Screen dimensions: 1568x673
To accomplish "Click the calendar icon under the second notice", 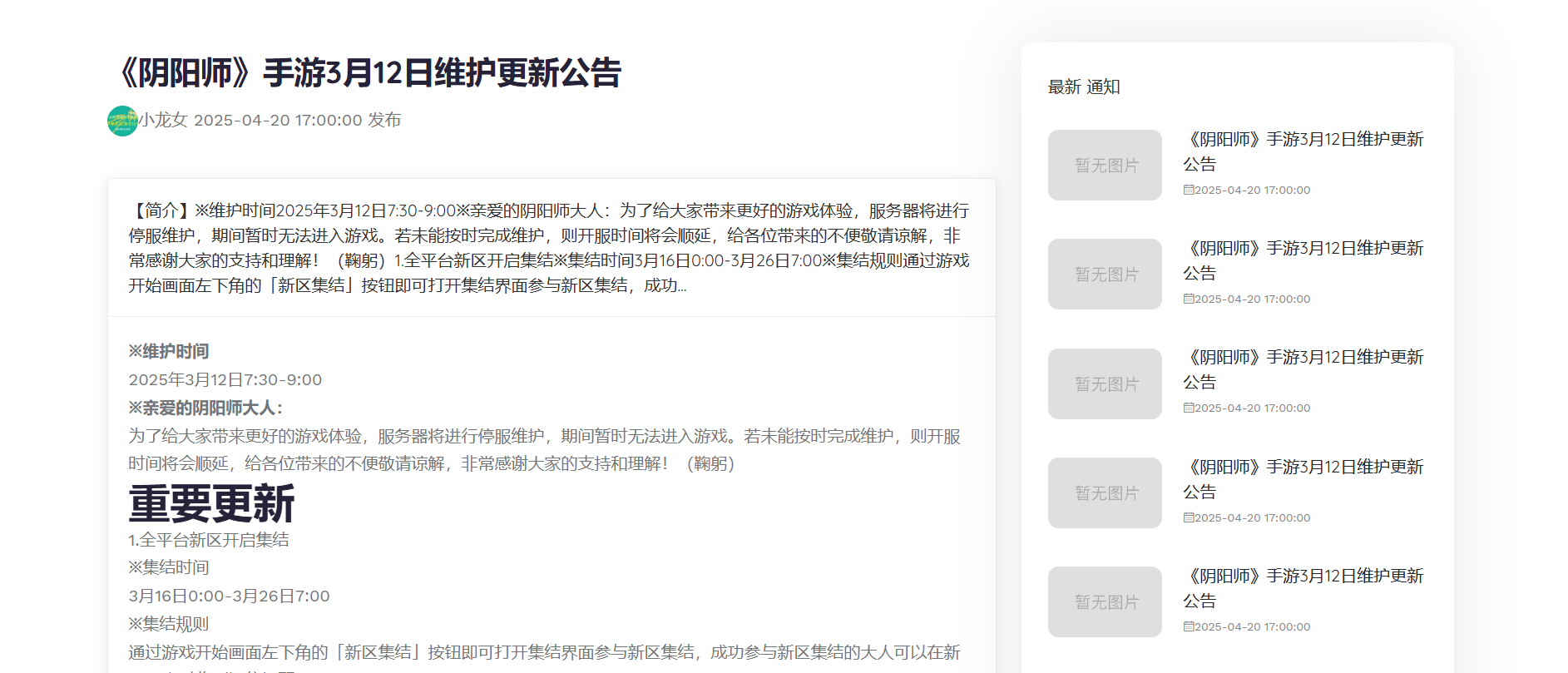I will 1189,299.
